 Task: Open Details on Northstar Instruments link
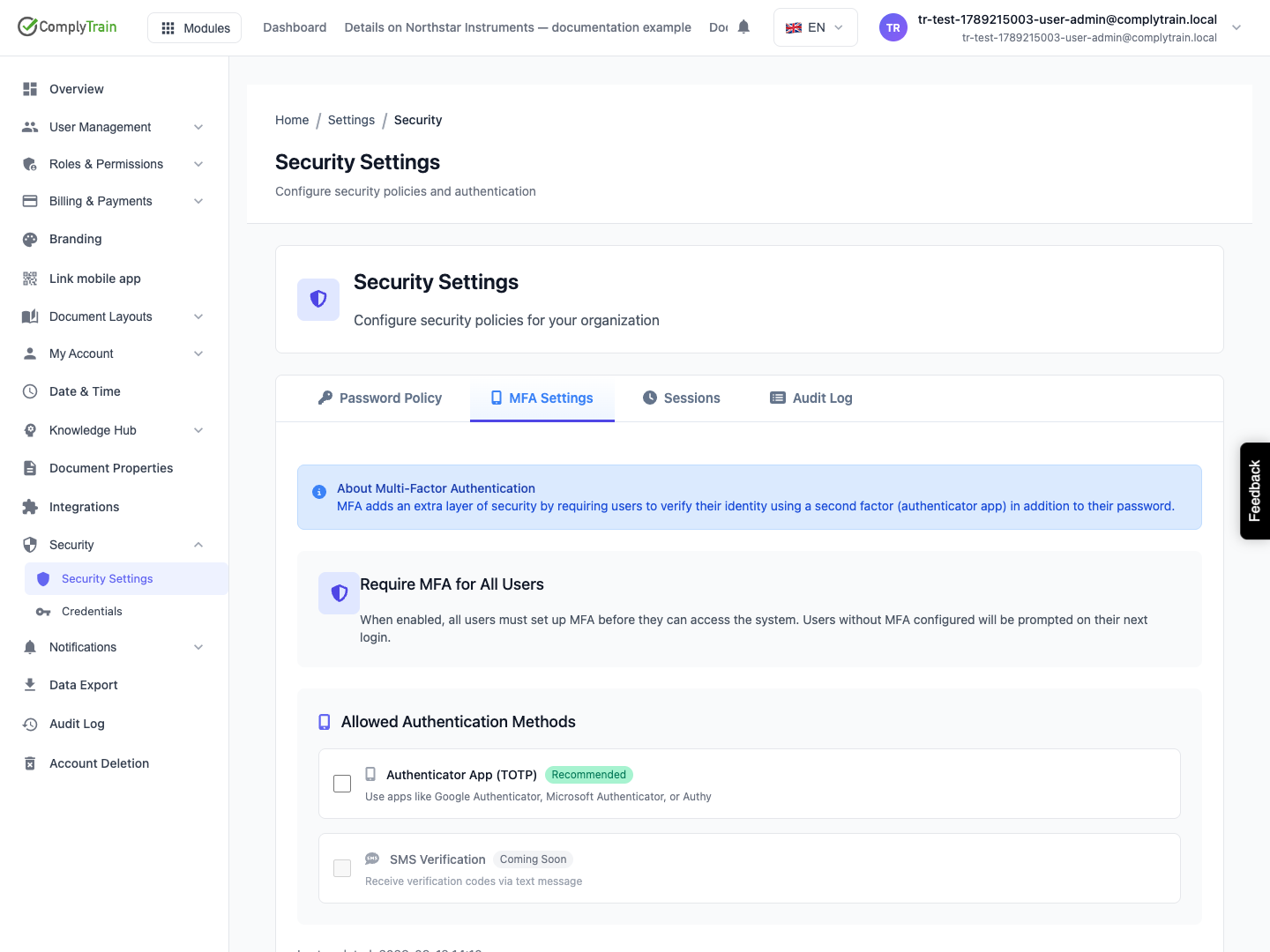point(518,27)
